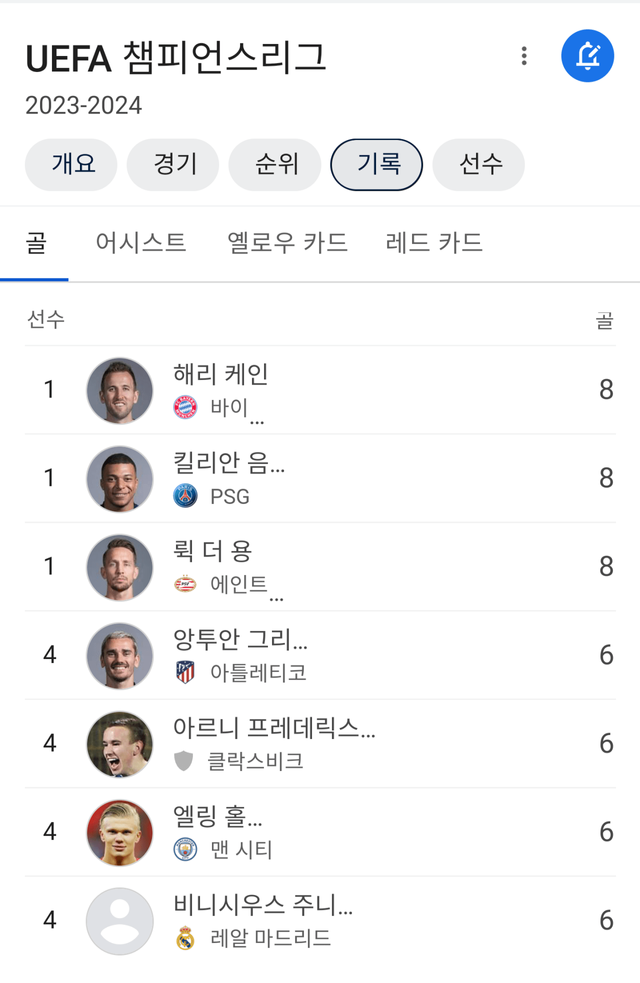Switch to the 어시스트 tab
The height and width of the screenshot is (983, 640).
click(141, 243)
